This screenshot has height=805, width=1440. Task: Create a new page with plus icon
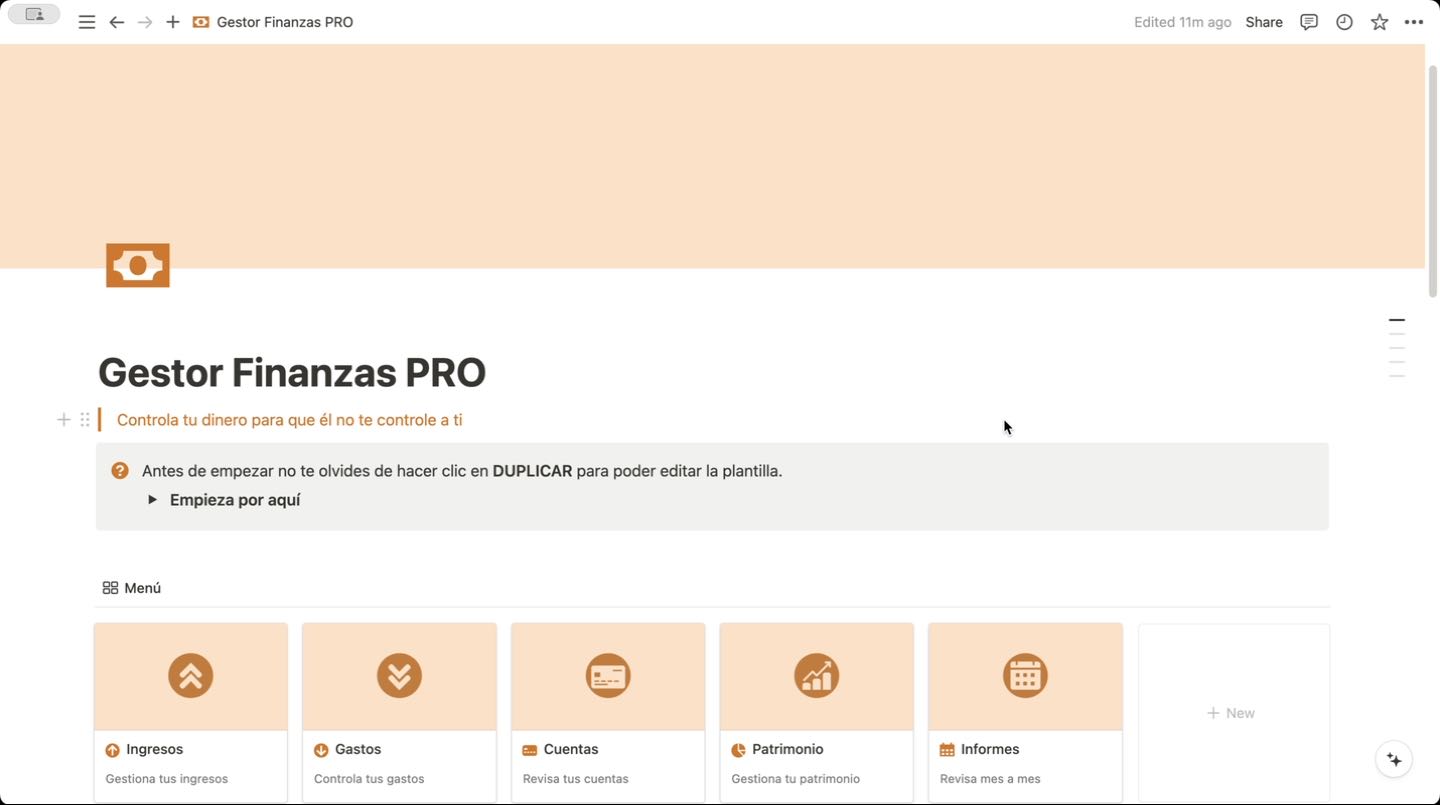(173, 22)
